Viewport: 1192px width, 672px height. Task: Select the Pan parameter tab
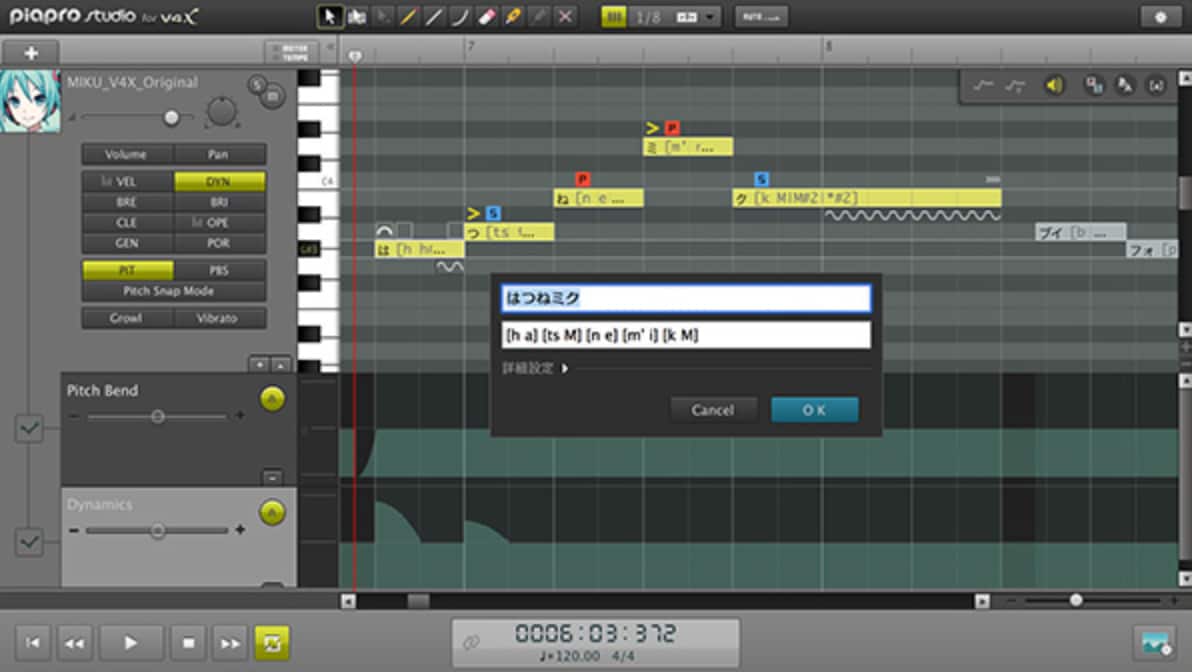tap(219, 154)
